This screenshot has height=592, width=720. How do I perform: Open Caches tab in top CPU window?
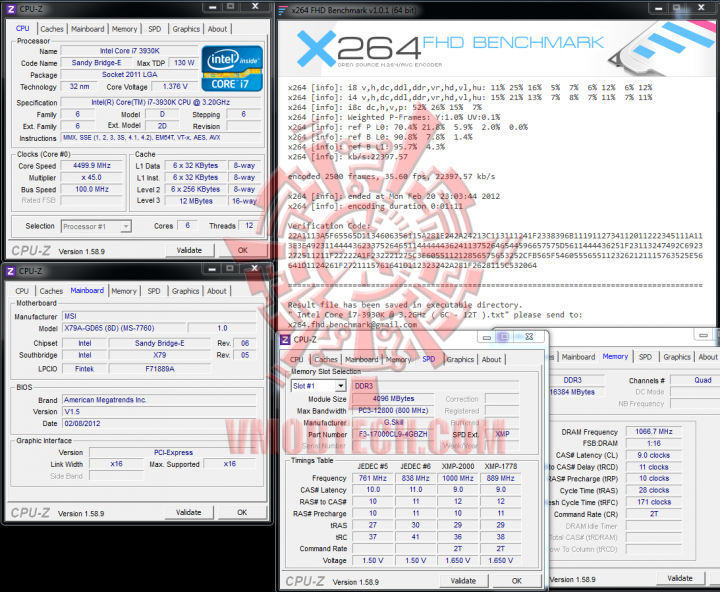(52, 29)
